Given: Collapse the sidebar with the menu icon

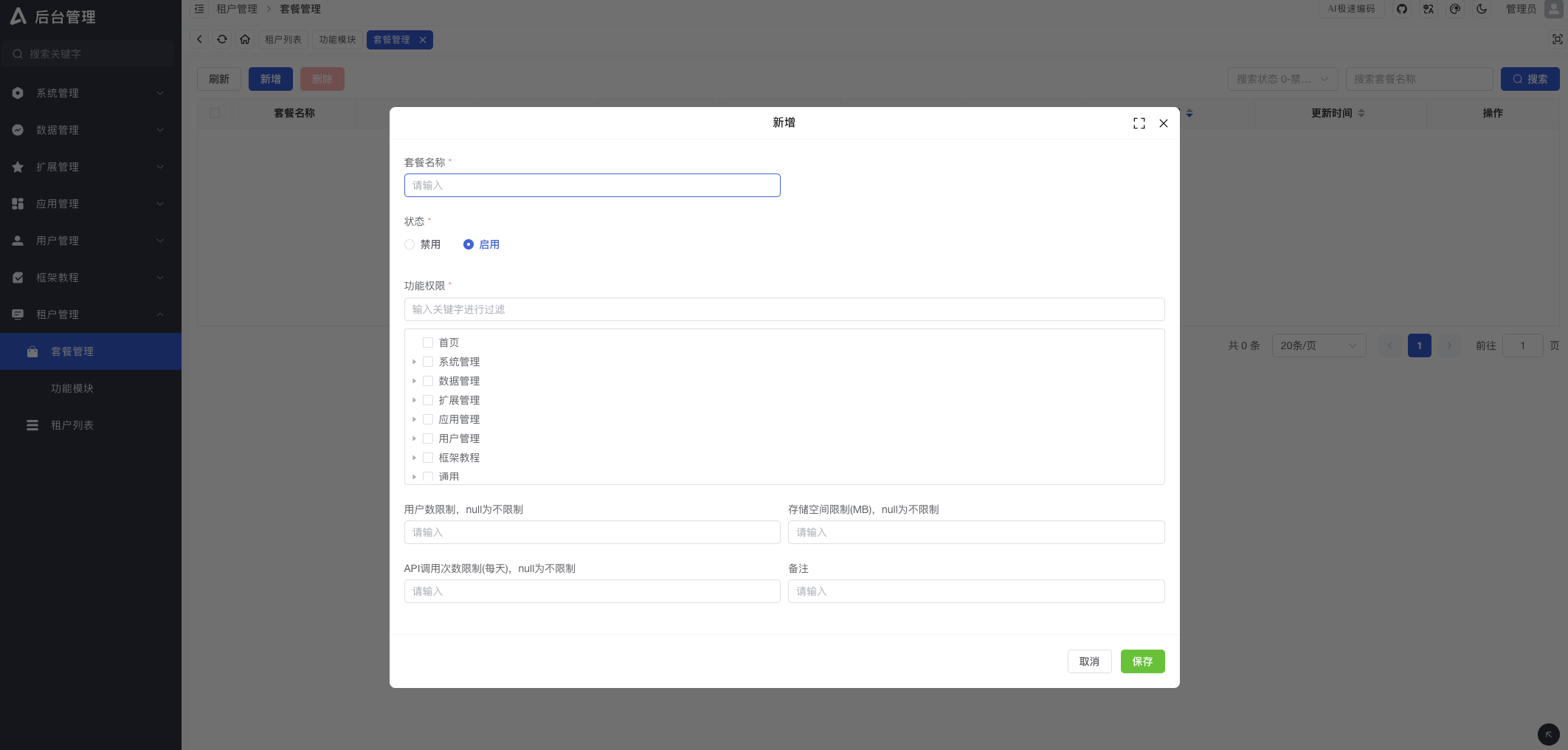Looking at the screenshot, I should [198, 9].
